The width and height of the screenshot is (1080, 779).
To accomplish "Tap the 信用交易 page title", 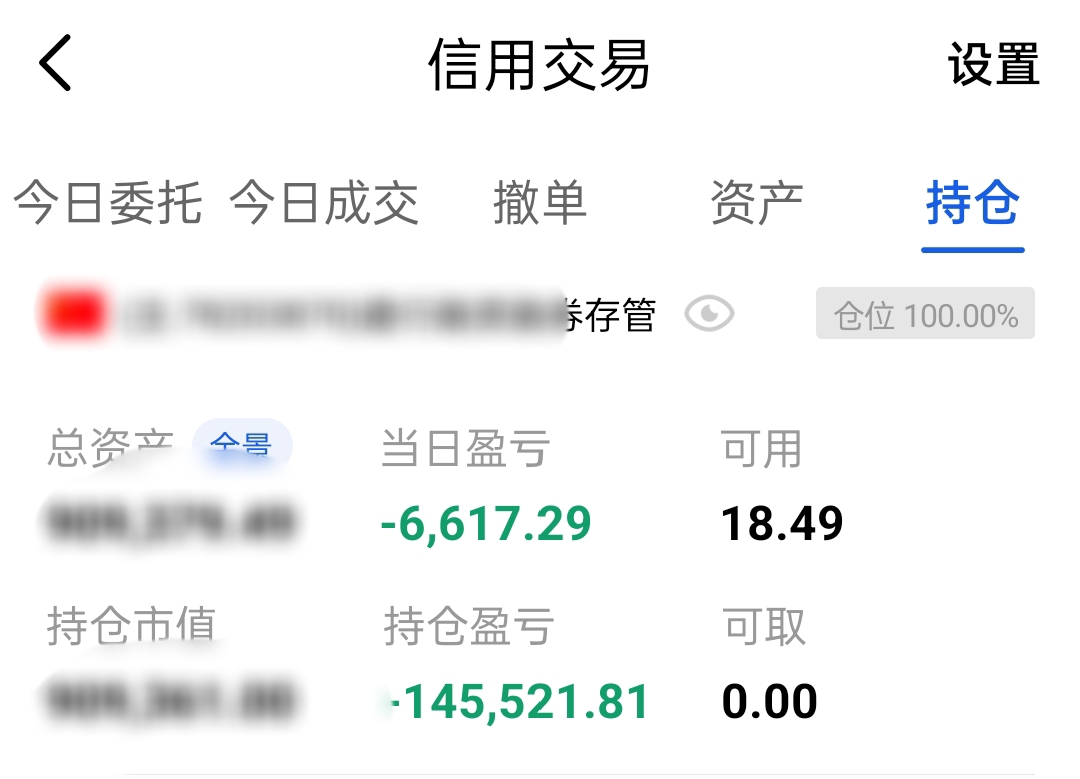I will 539,65.
